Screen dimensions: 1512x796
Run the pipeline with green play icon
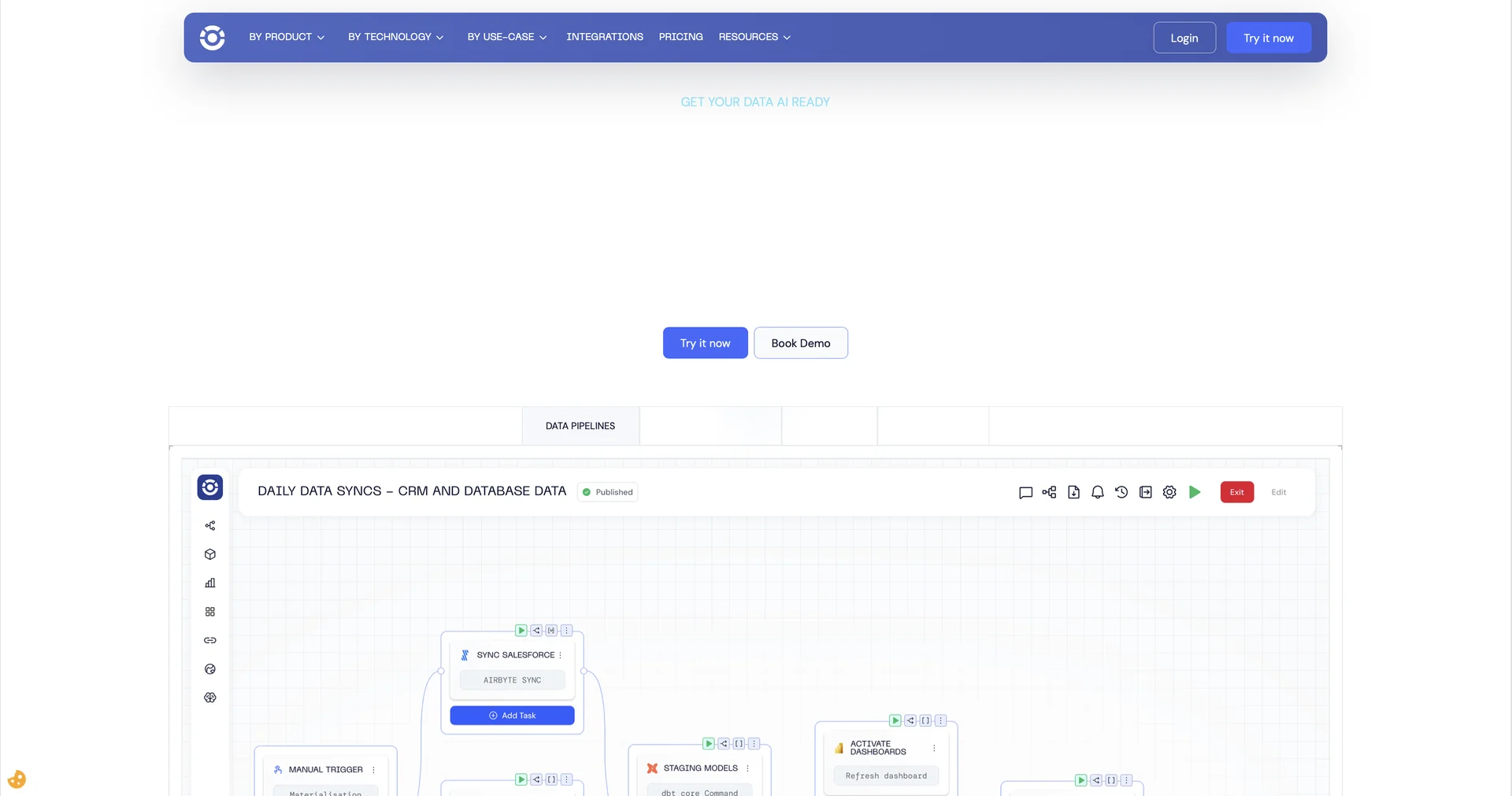pyautogui.click(x=1195, y=492)
